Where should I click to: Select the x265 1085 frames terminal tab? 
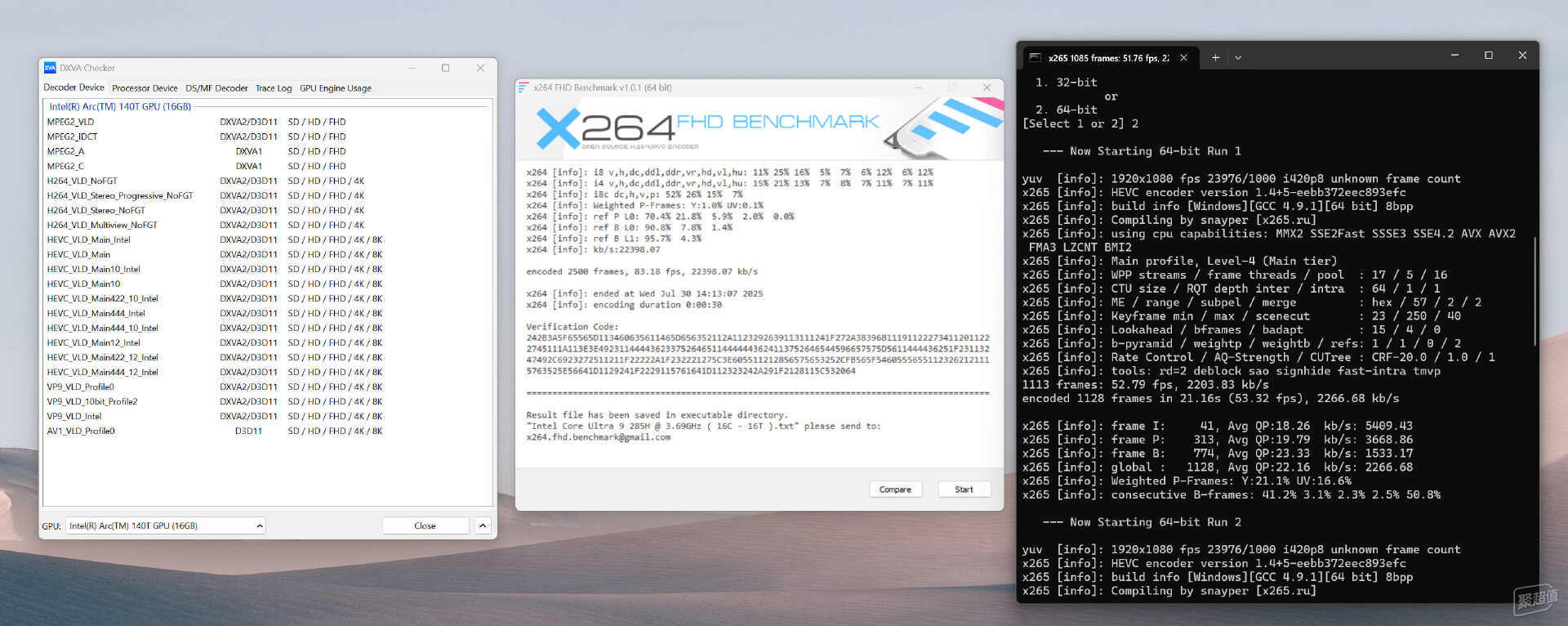click(1108, 58)
